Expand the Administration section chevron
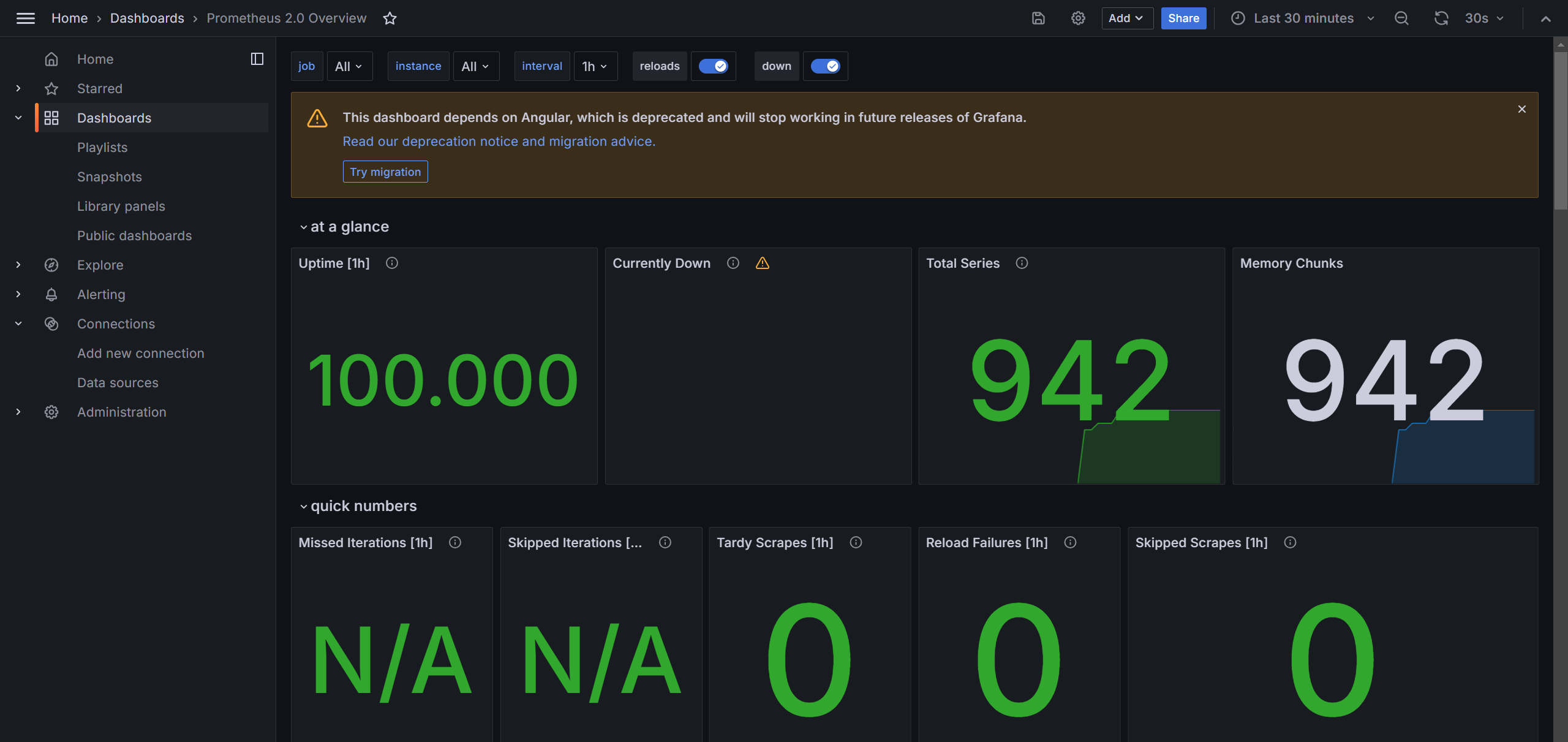The height and width of the screenshot is (742, 1568). point(18,412)
